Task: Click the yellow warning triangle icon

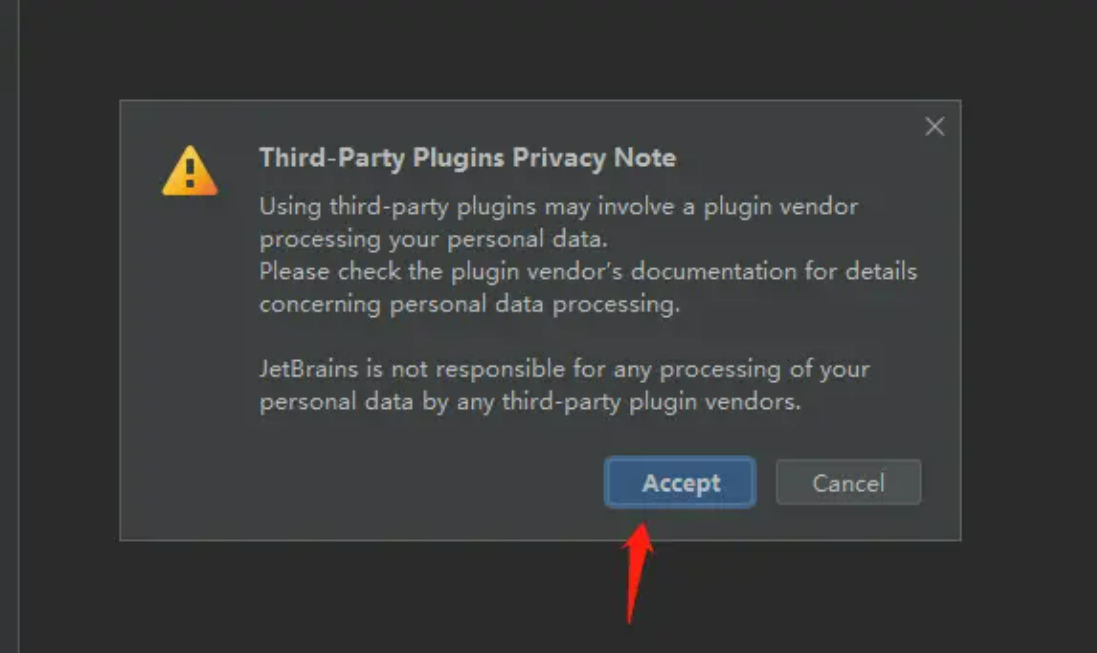Action: click(x=190, y=171)
